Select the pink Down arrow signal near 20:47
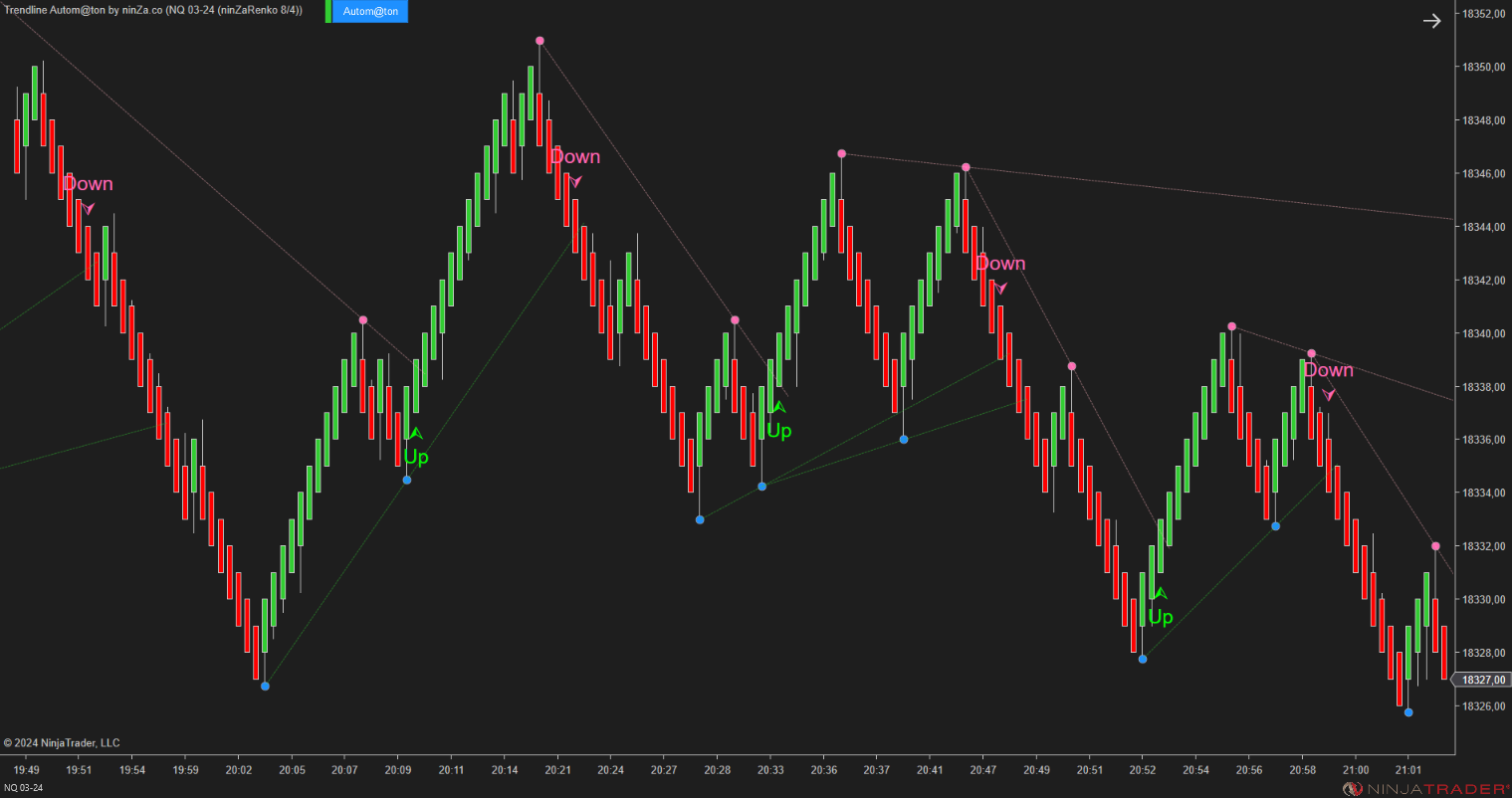This screenshot has height=798, width=1512. click(1000, 289)
